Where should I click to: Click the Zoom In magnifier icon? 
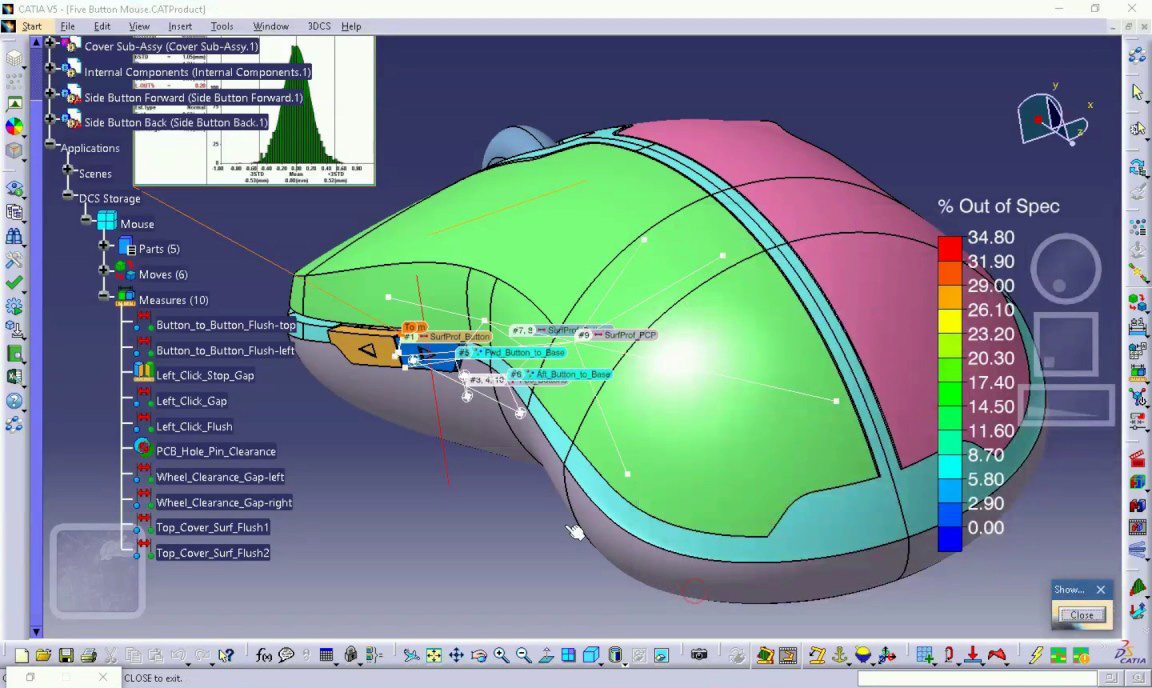[x=501, y=656]
